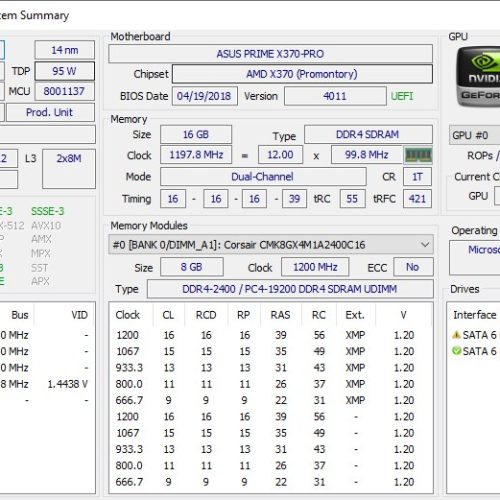Click the green checkmark SATA drive icon
Viewport: 500px width, 500px height.
(456, 351)
